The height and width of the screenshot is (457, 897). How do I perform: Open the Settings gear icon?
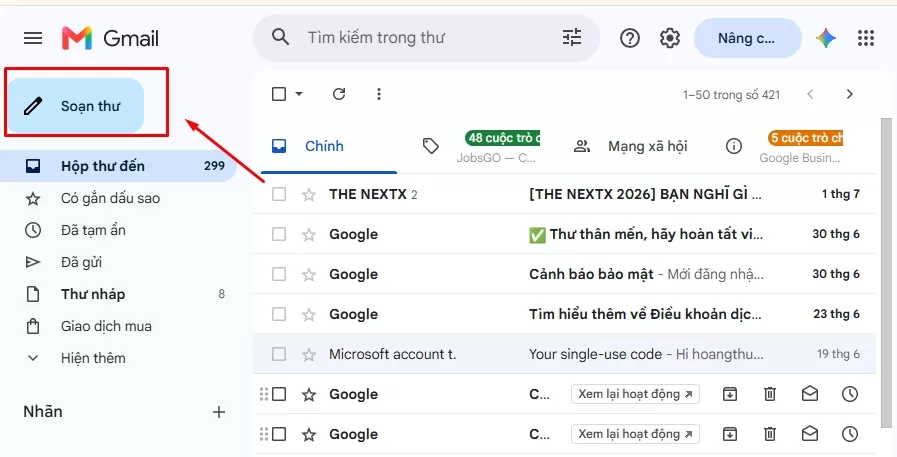[669, 38]
